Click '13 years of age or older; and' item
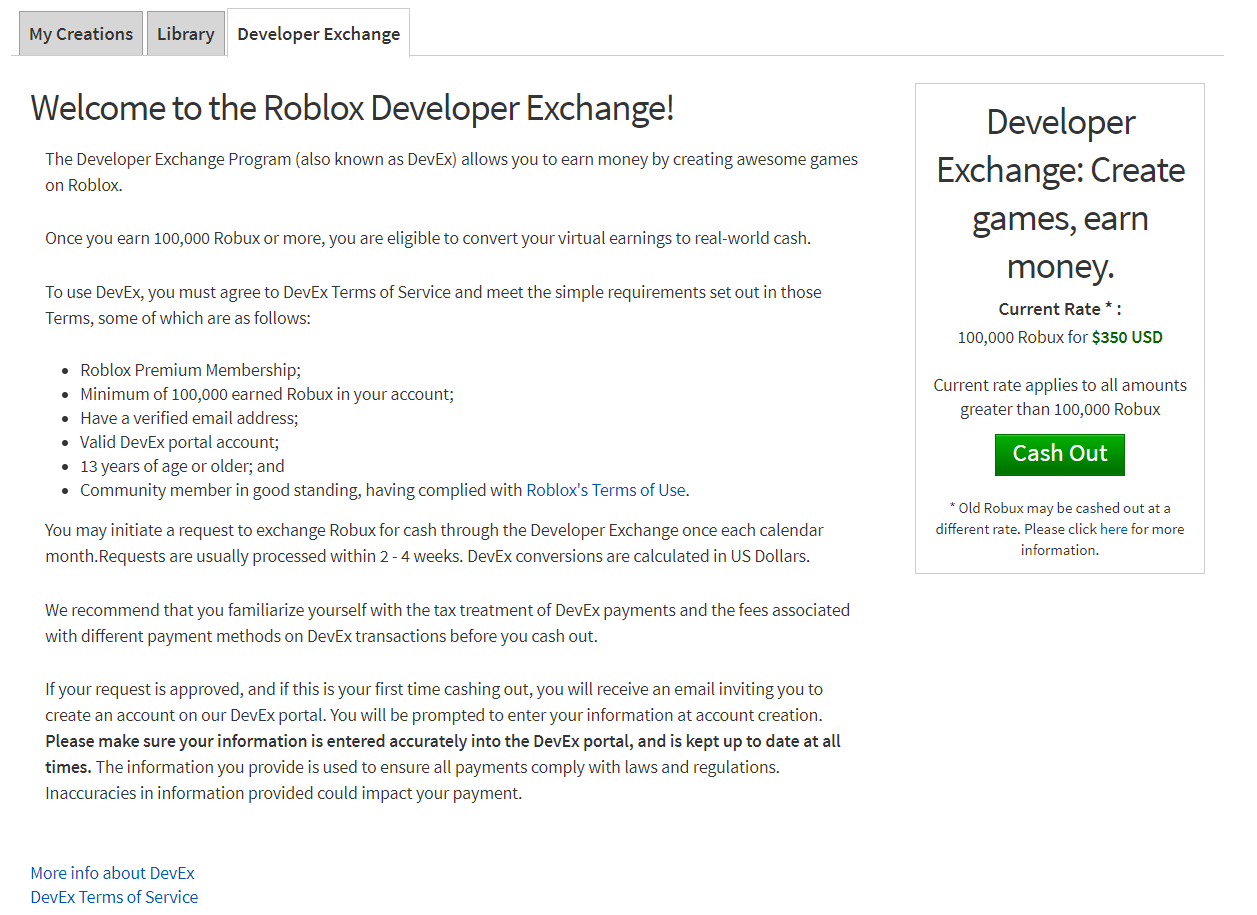Screen dimensions: 1257x915 click(182, 466)
